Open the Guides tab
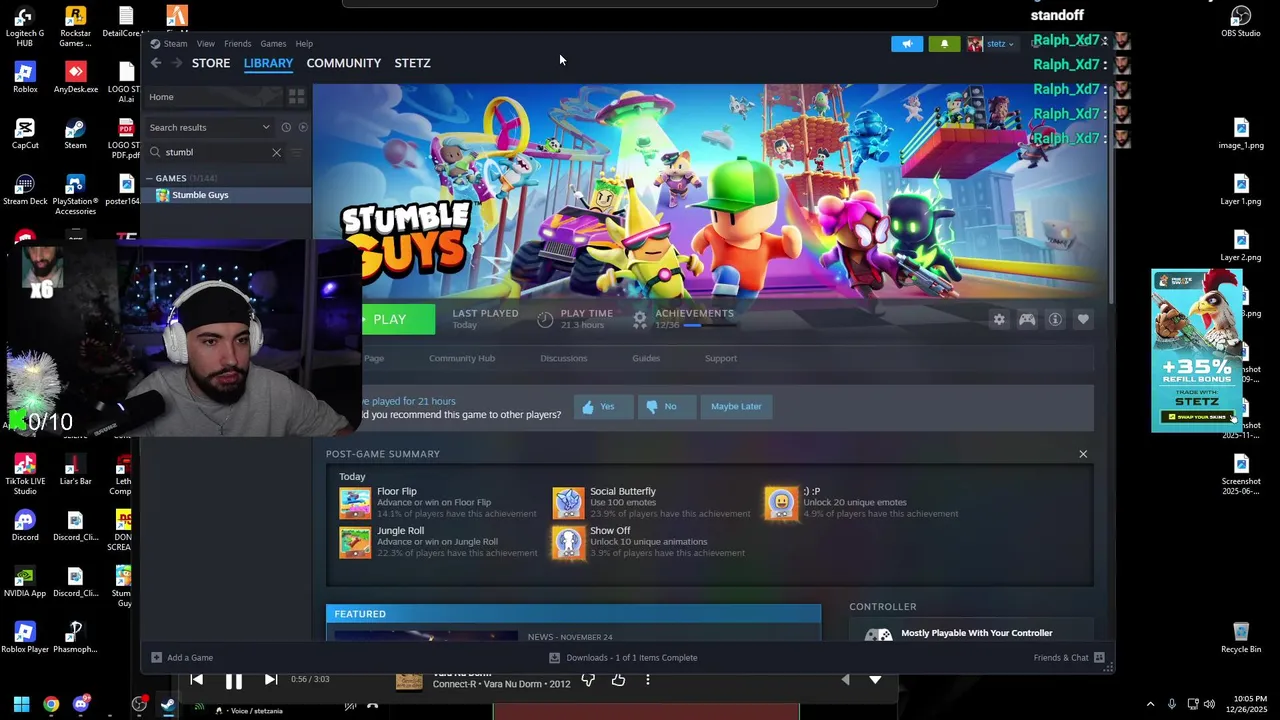 [x=646, y=358]
